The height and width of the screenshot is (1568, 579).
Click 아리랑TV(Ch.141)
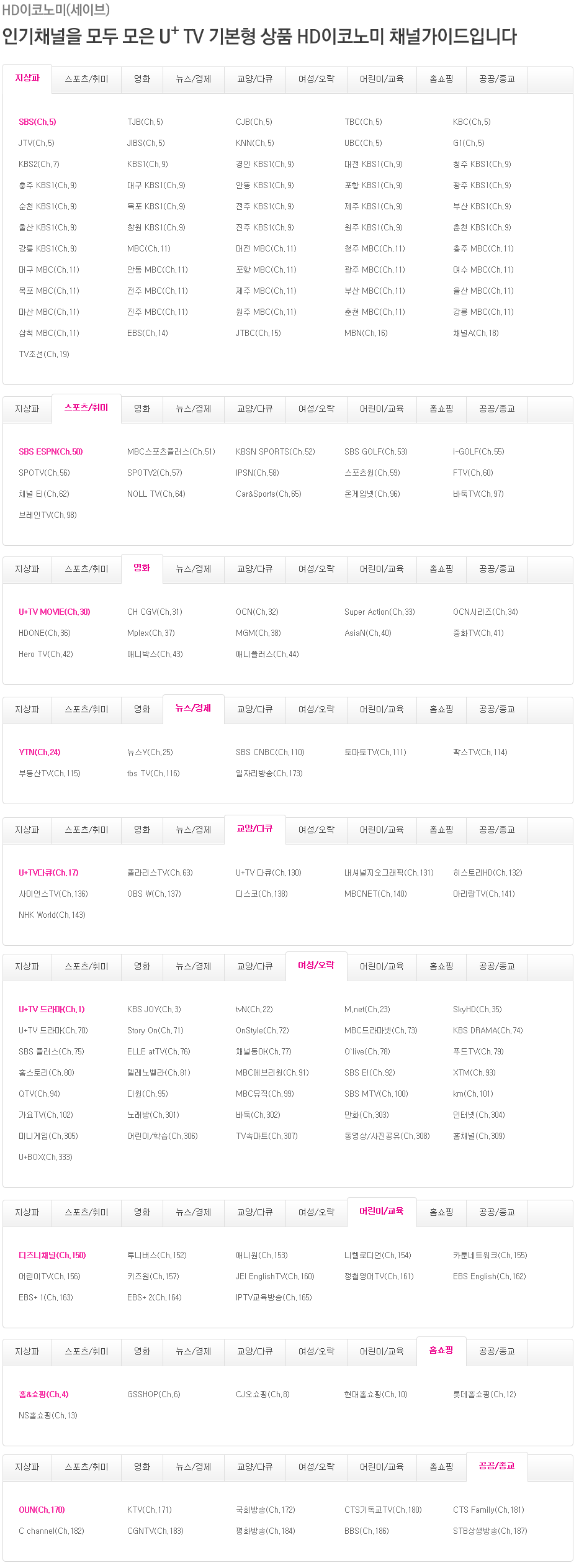click(x=484, y=894)
